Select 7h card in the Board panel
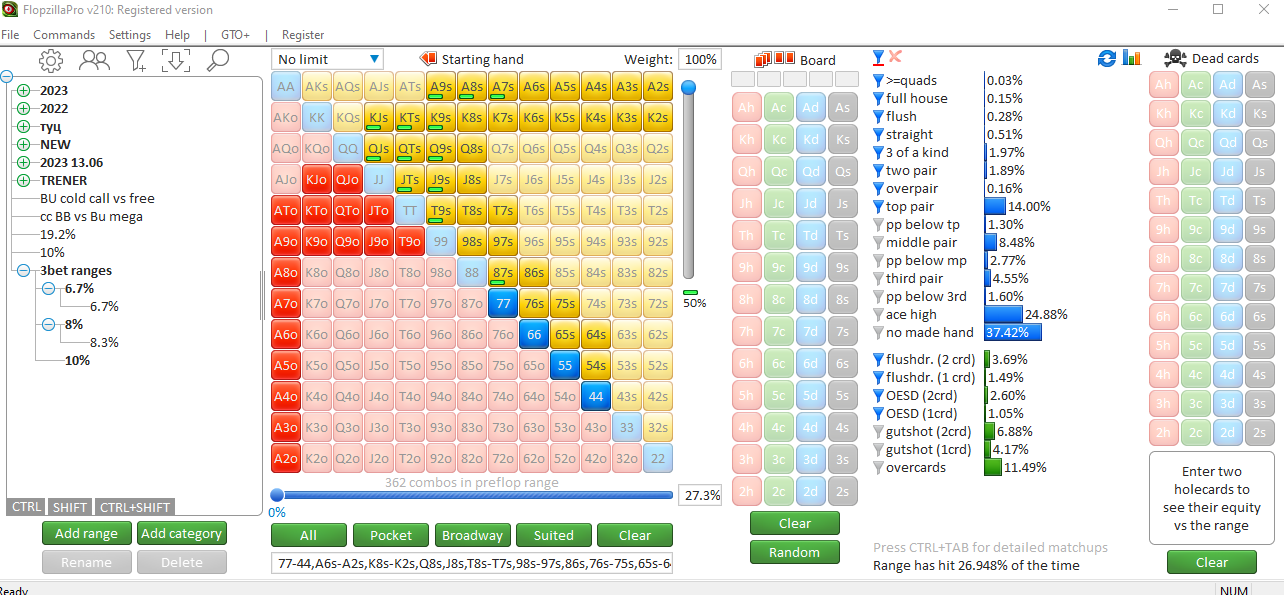1284x595 pixels. tap(745, 332)
